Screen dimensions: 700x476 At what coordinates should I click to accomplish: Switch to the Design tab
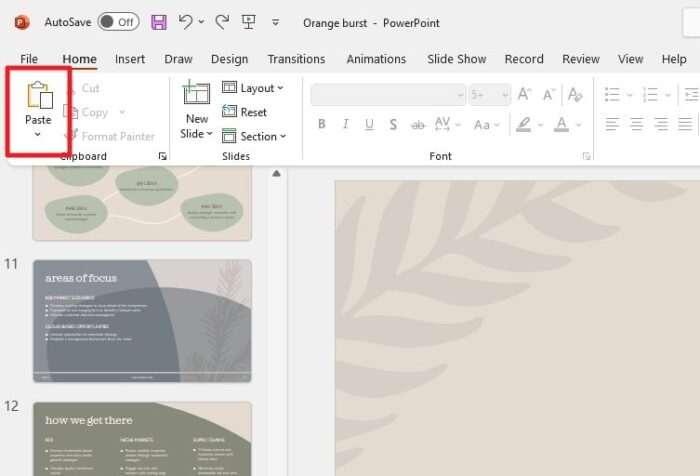(229, 59)
